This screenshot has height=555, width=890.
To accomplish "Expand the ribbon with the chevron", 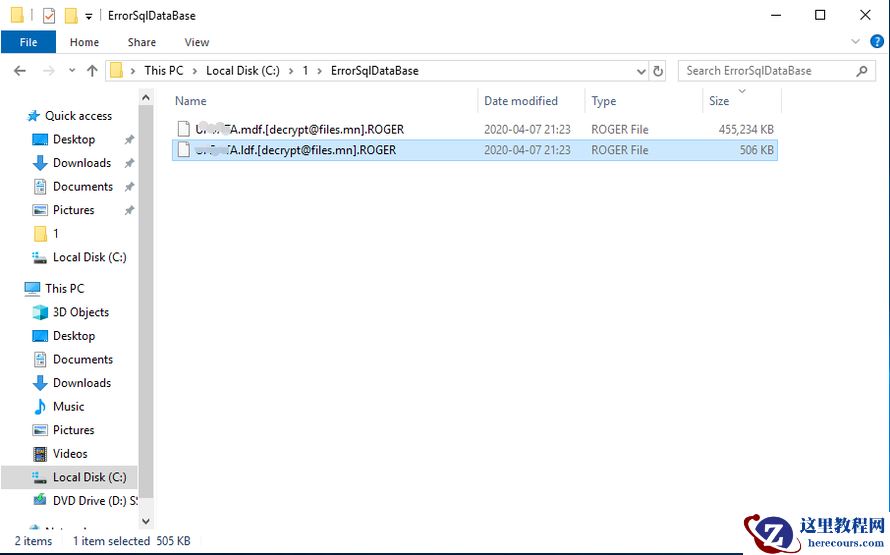I will pos(855,41).
